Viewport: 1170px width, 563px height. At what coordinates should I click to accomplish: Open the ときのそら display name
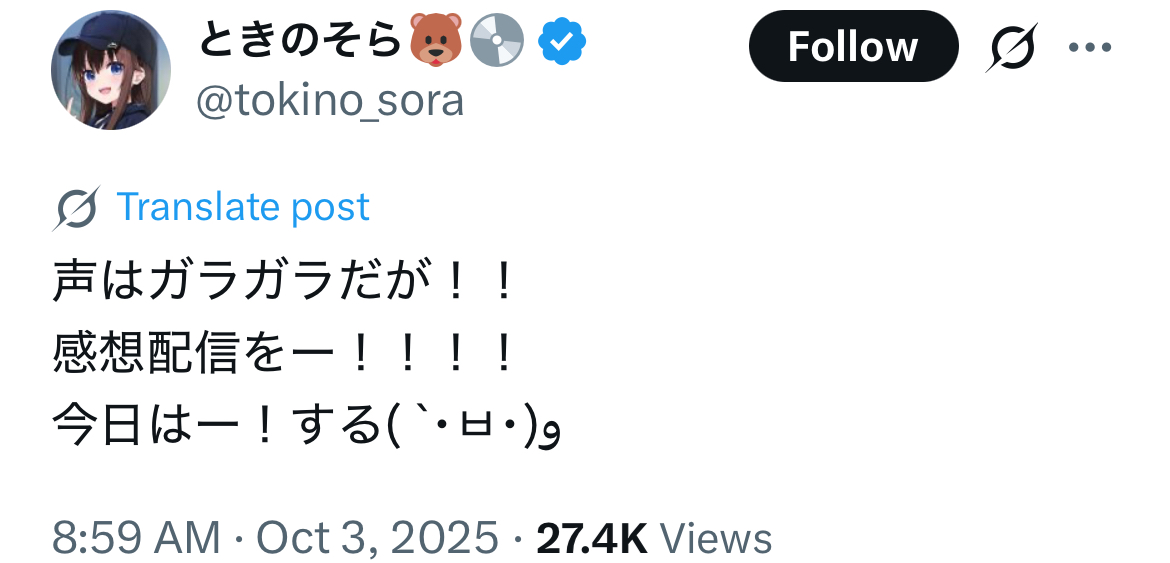point(301,41)
